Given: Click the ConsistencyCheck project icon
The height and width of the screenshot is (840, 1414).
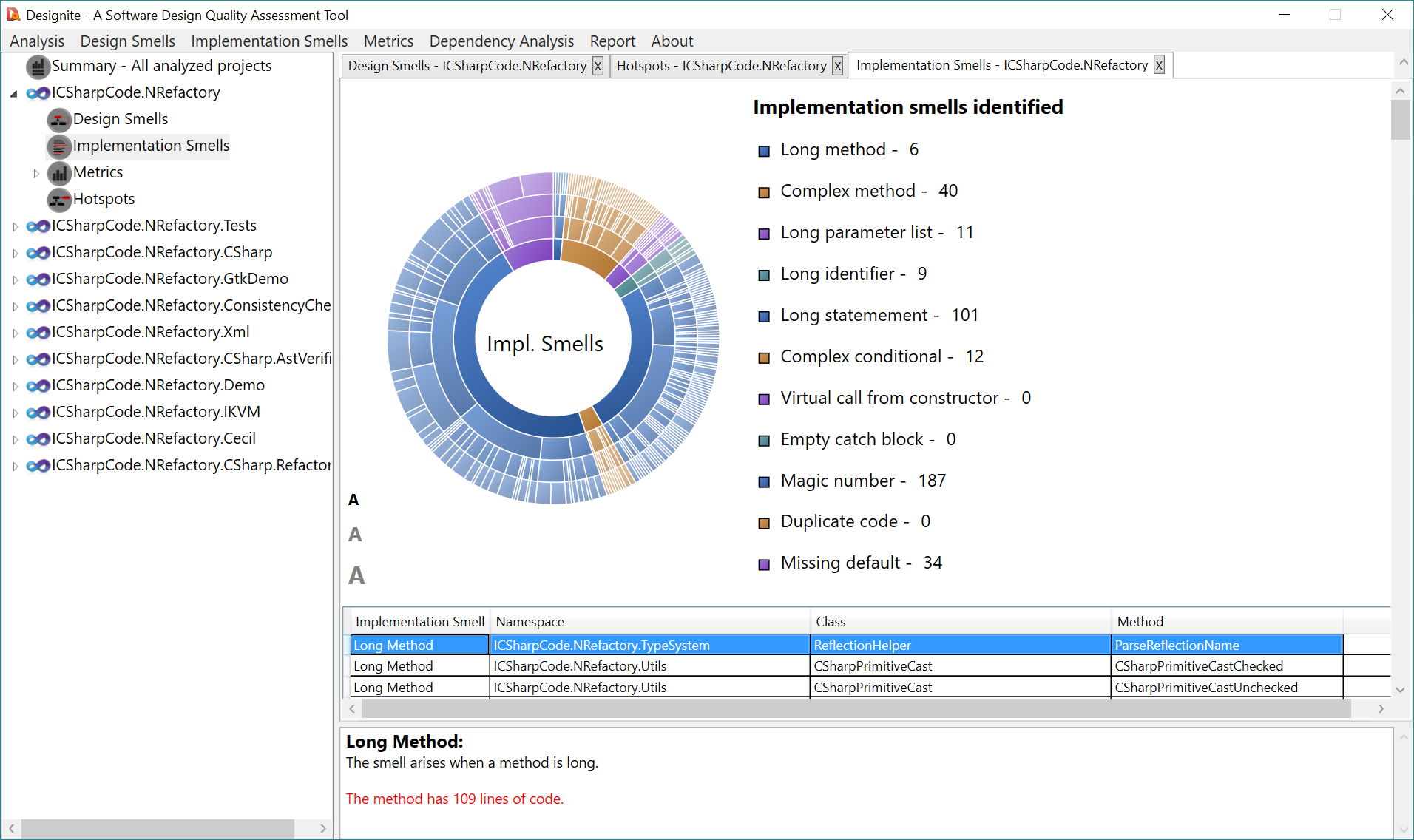Looking at the screenshot, I should click(38, 306).
